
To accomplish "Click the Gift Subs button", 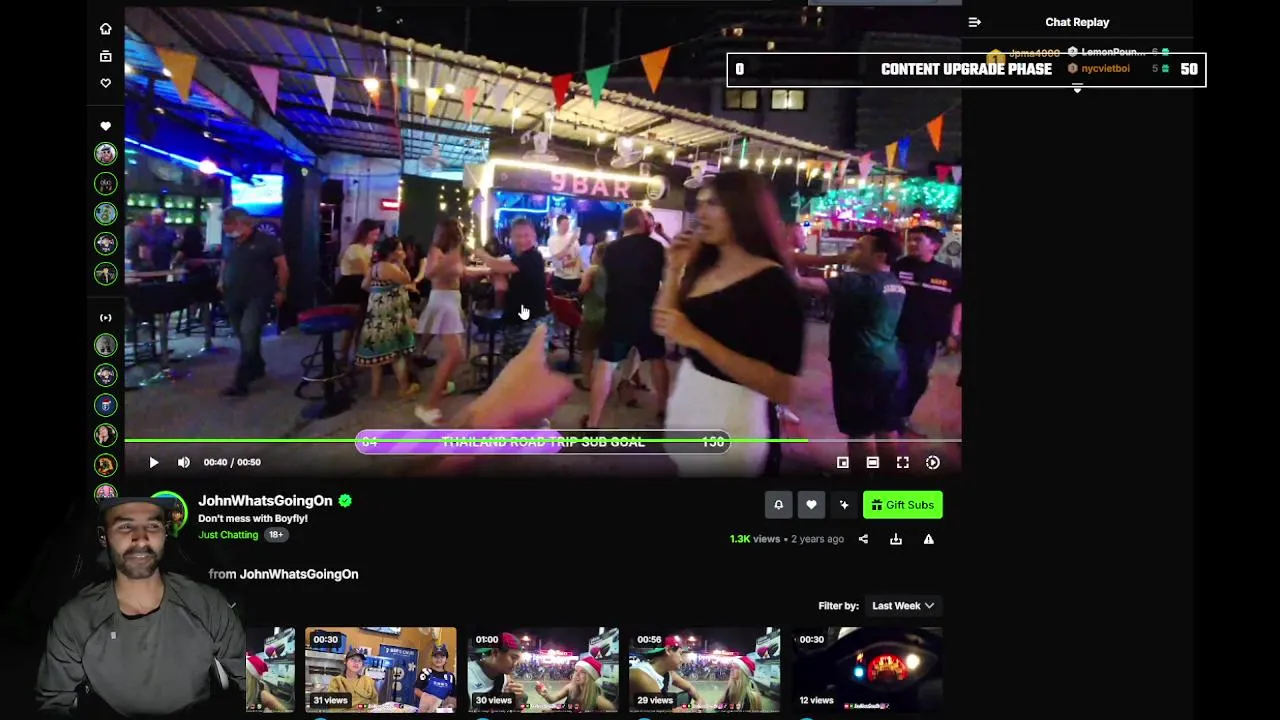I will click(x=902, y=505).
